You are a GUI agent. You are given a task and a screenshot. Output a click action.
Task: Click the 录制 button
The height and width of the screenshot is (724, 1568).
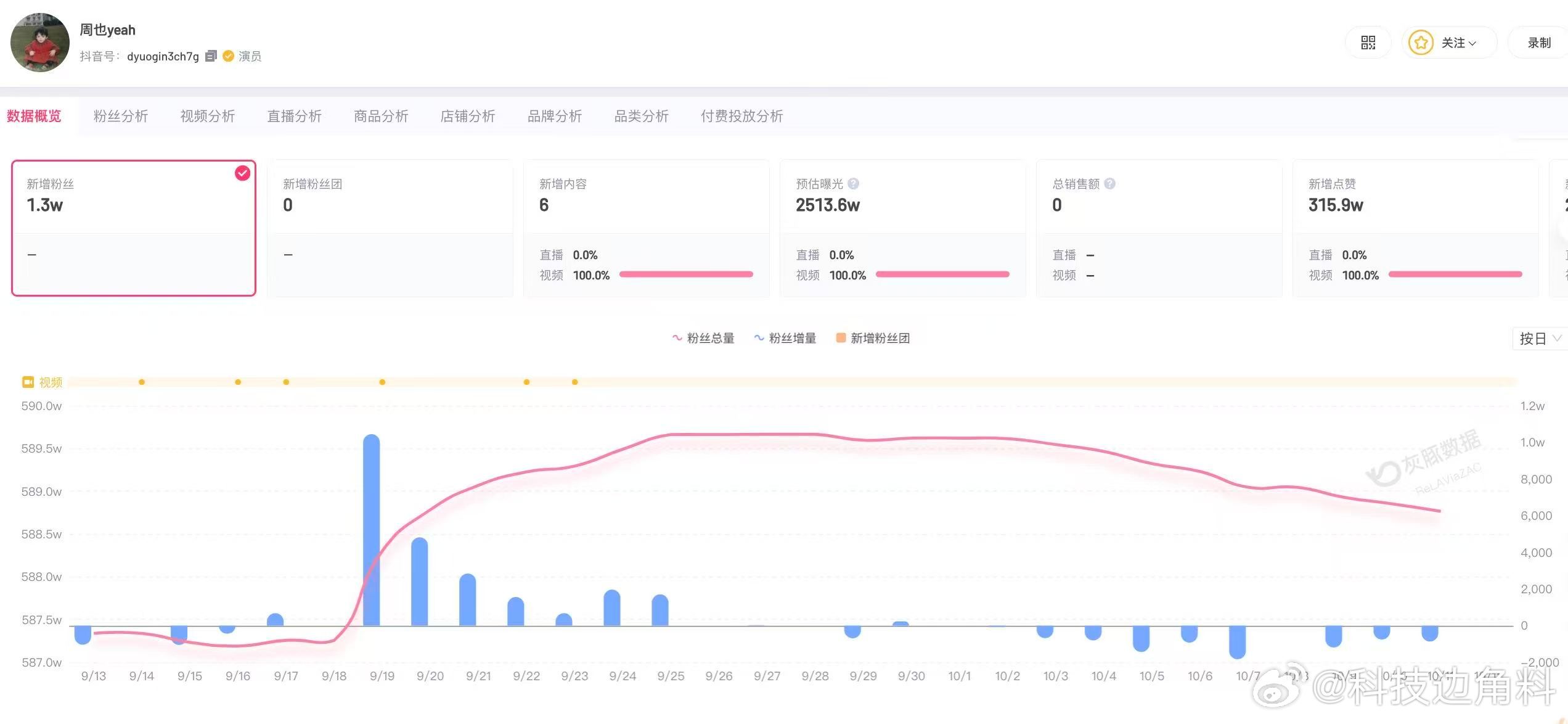[1539, 43]
